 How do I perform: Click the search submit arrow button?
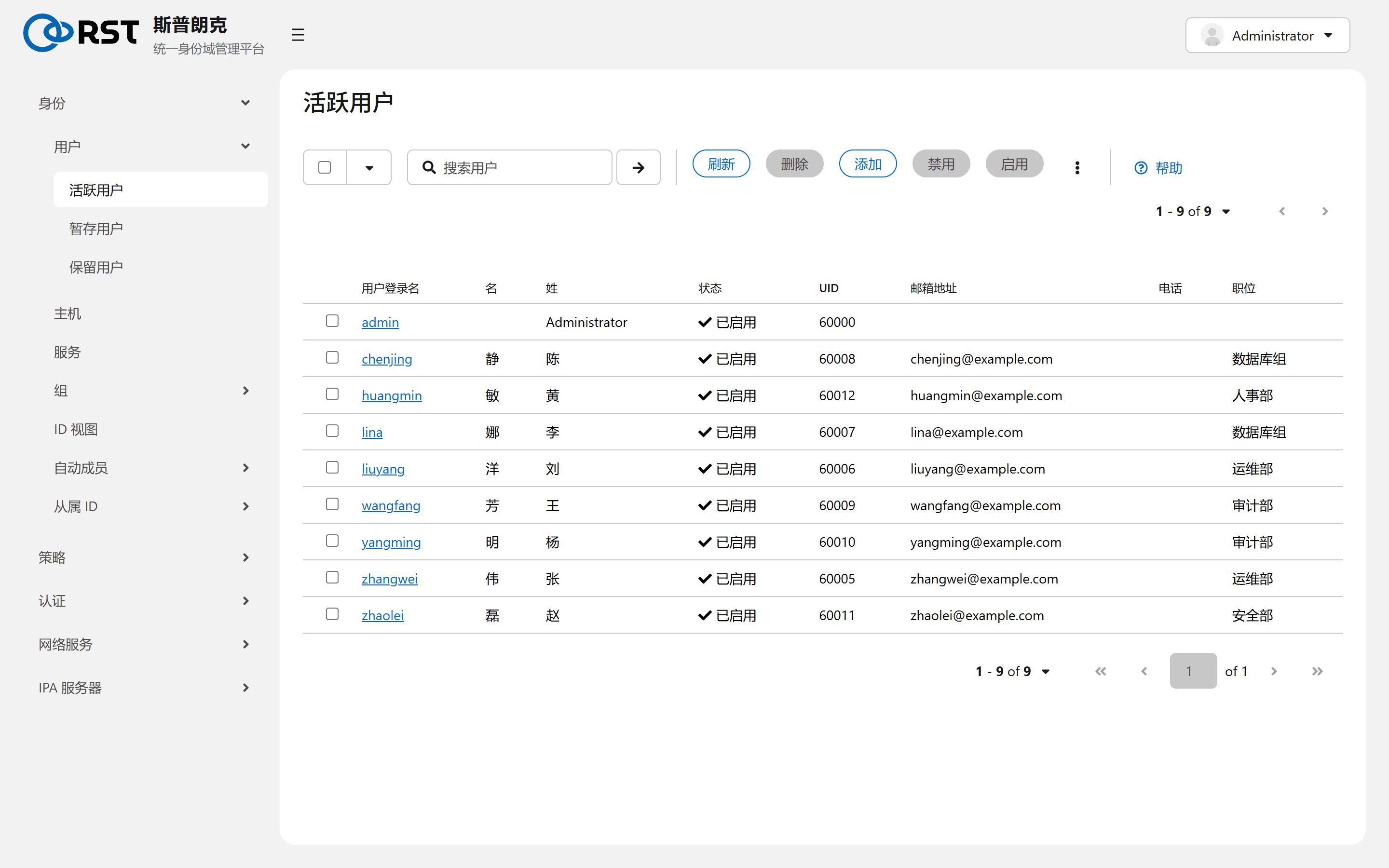click(x=638, y=168)
